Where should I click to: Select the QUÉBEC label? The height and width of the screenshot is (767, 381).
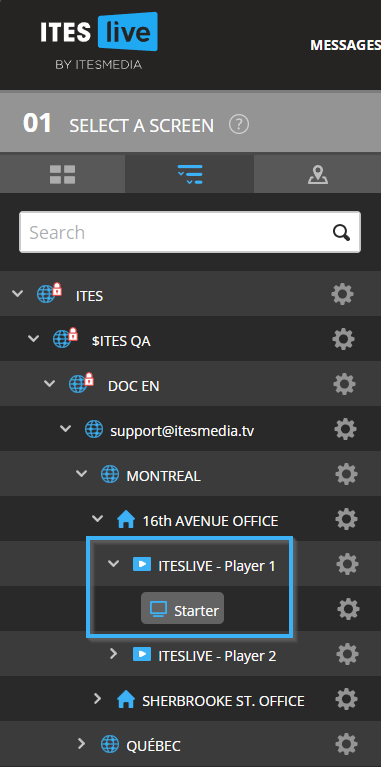154,745
